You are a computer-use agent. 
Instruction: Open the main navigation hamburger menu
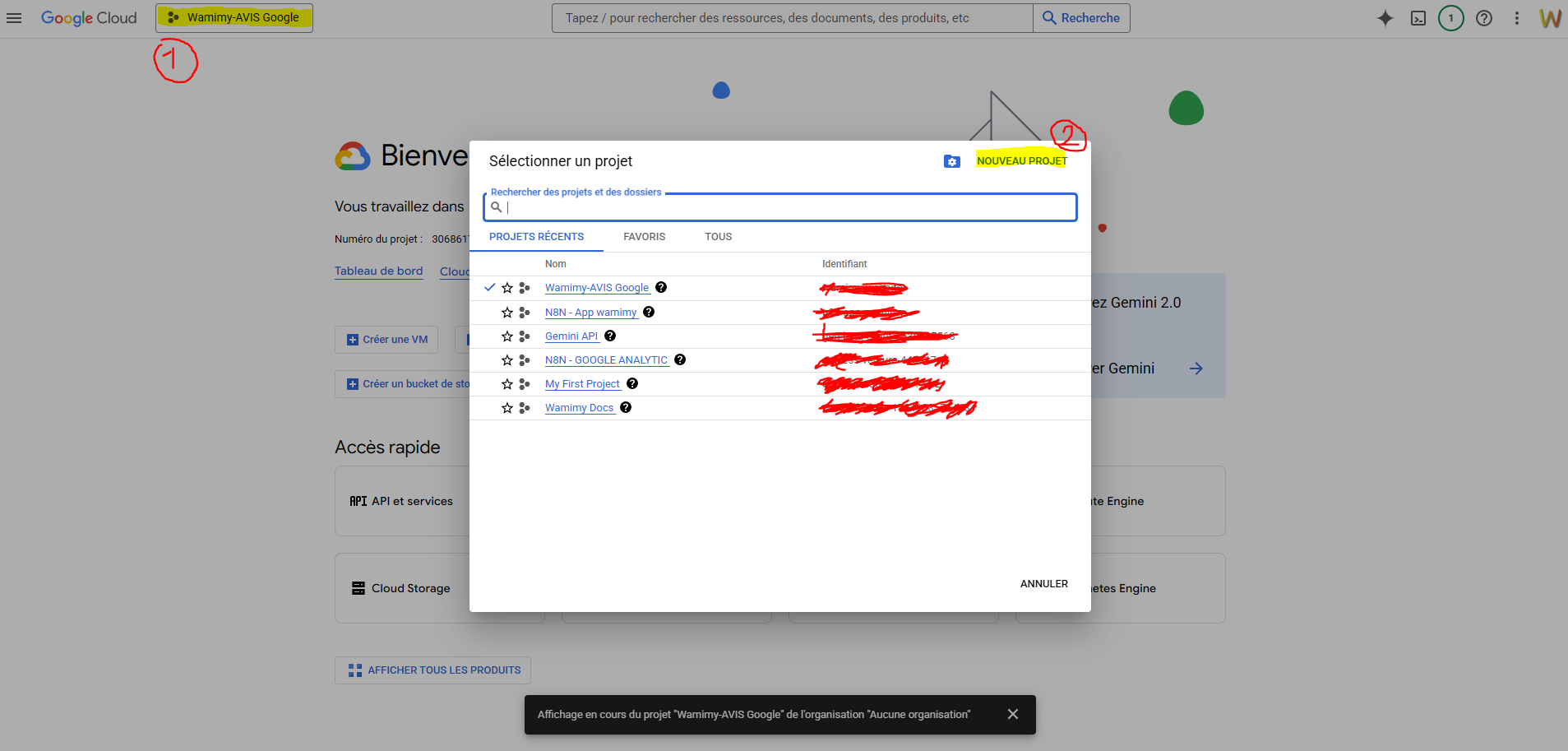click(x=14, y=18)
